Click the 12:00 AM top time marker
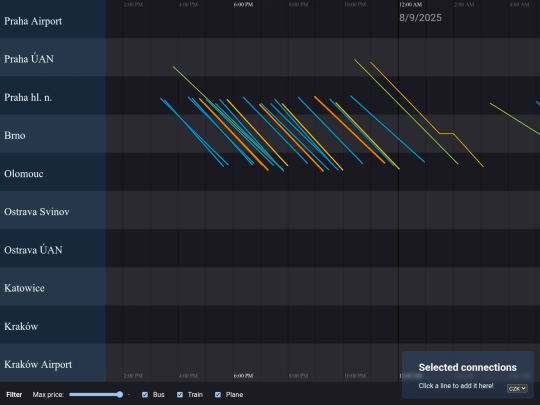Image resolution: width=540 pixels, height=405 pixels. (411, 4)
